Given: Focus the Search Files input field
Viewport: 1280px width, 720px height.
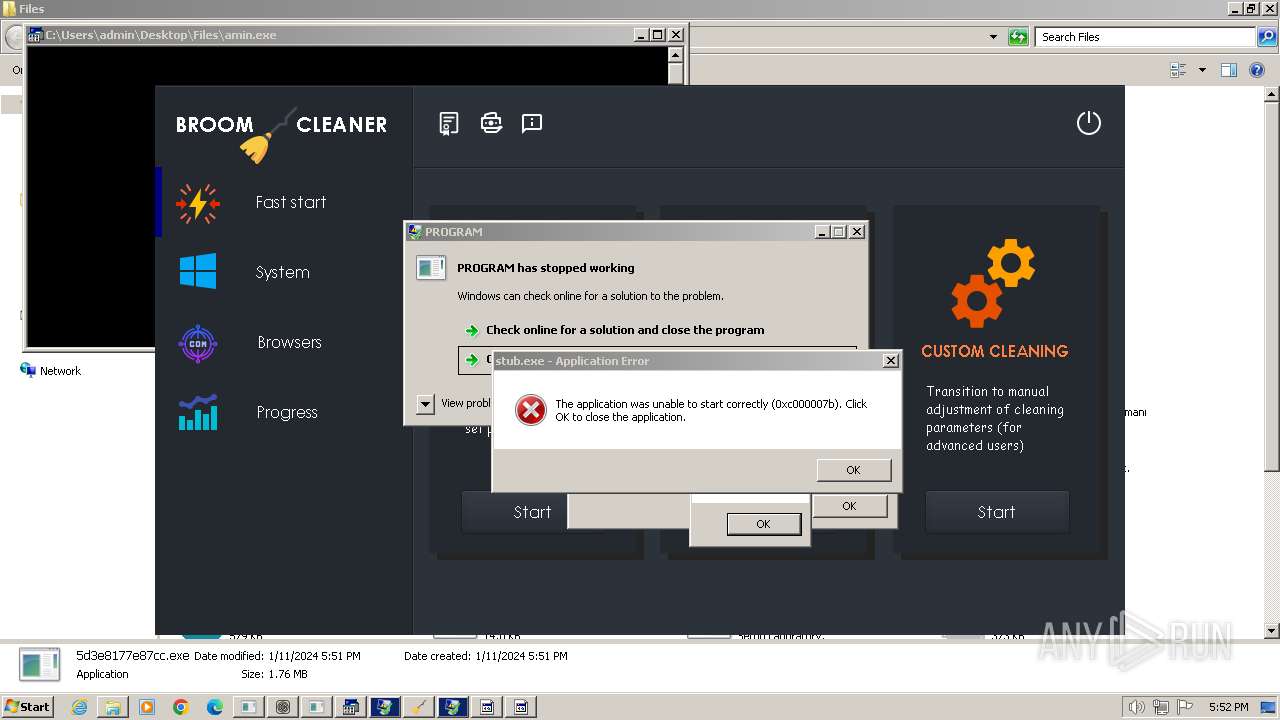Looking at the screenshot, I should (x=1144, y=37).
